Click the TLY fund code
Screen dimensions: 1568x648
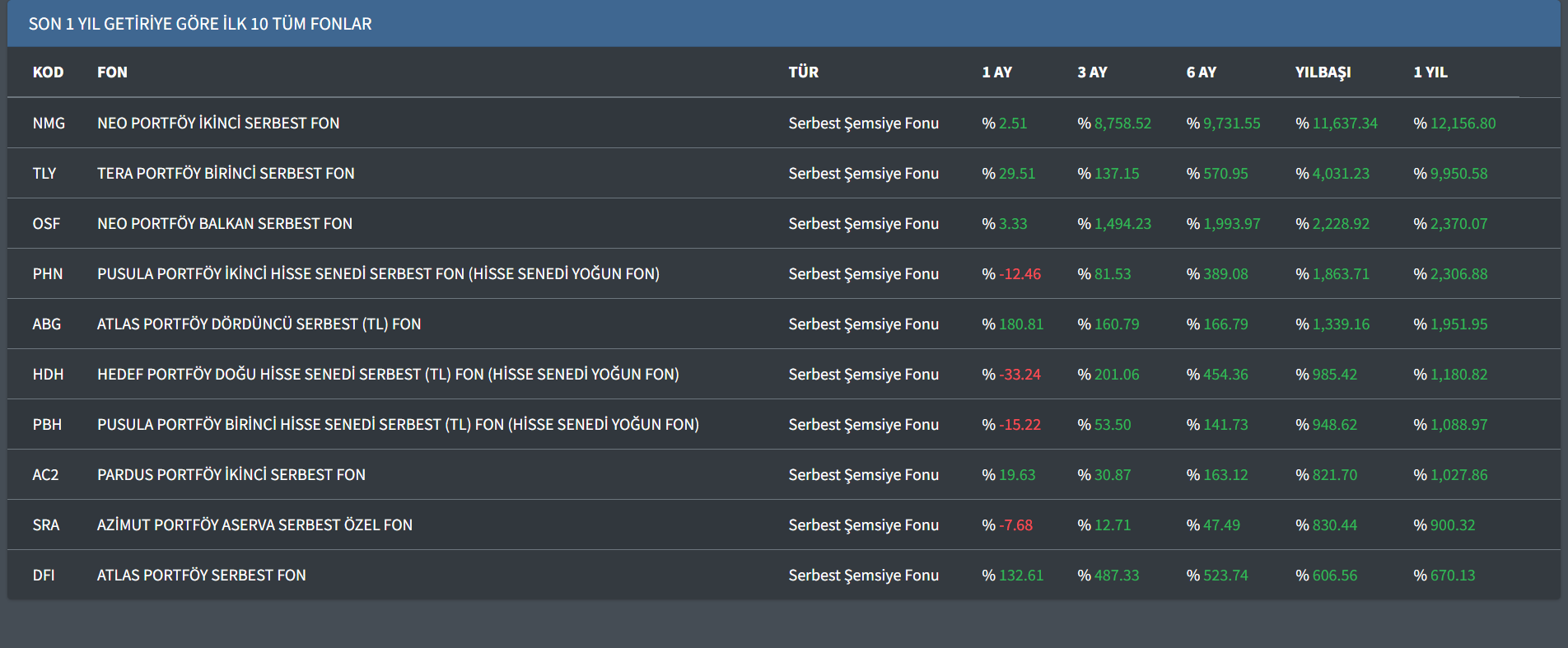click(44, 174)
